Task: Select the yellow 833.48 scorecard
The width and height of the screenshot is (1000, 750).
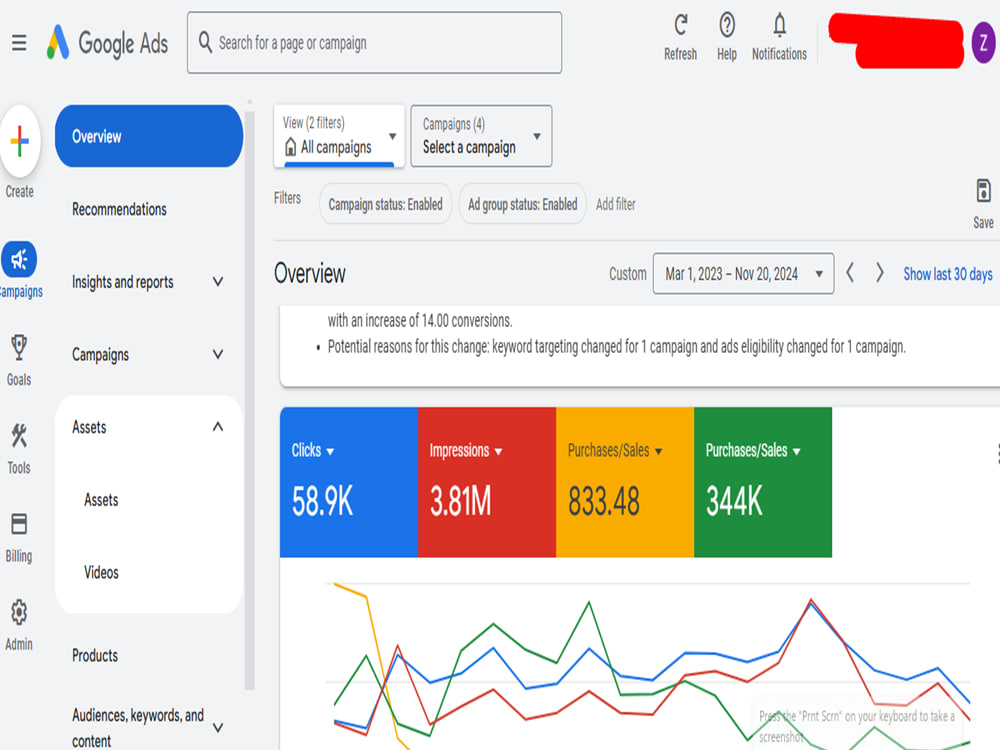Action: point(625,482)
